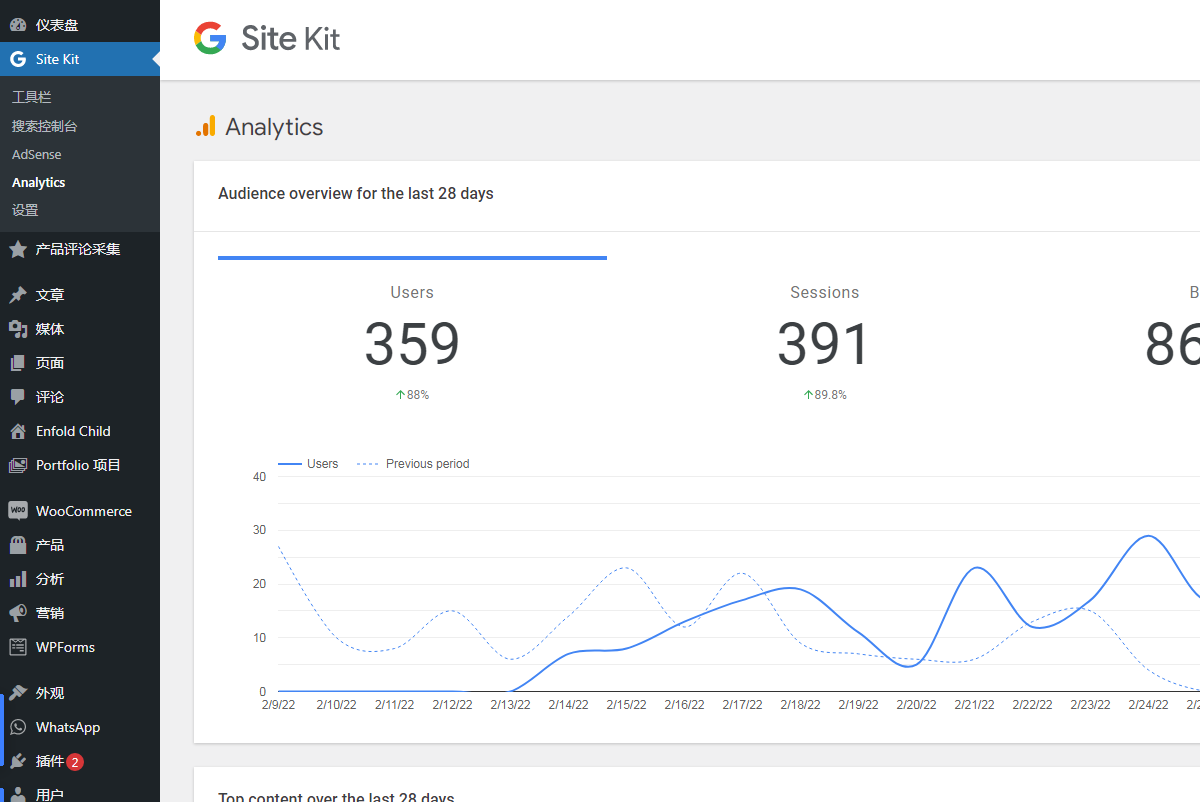The width and height of the screenshot is (1200, 802).
Task: Open Enfold Child menu label
Action: [x=73, y=431]
